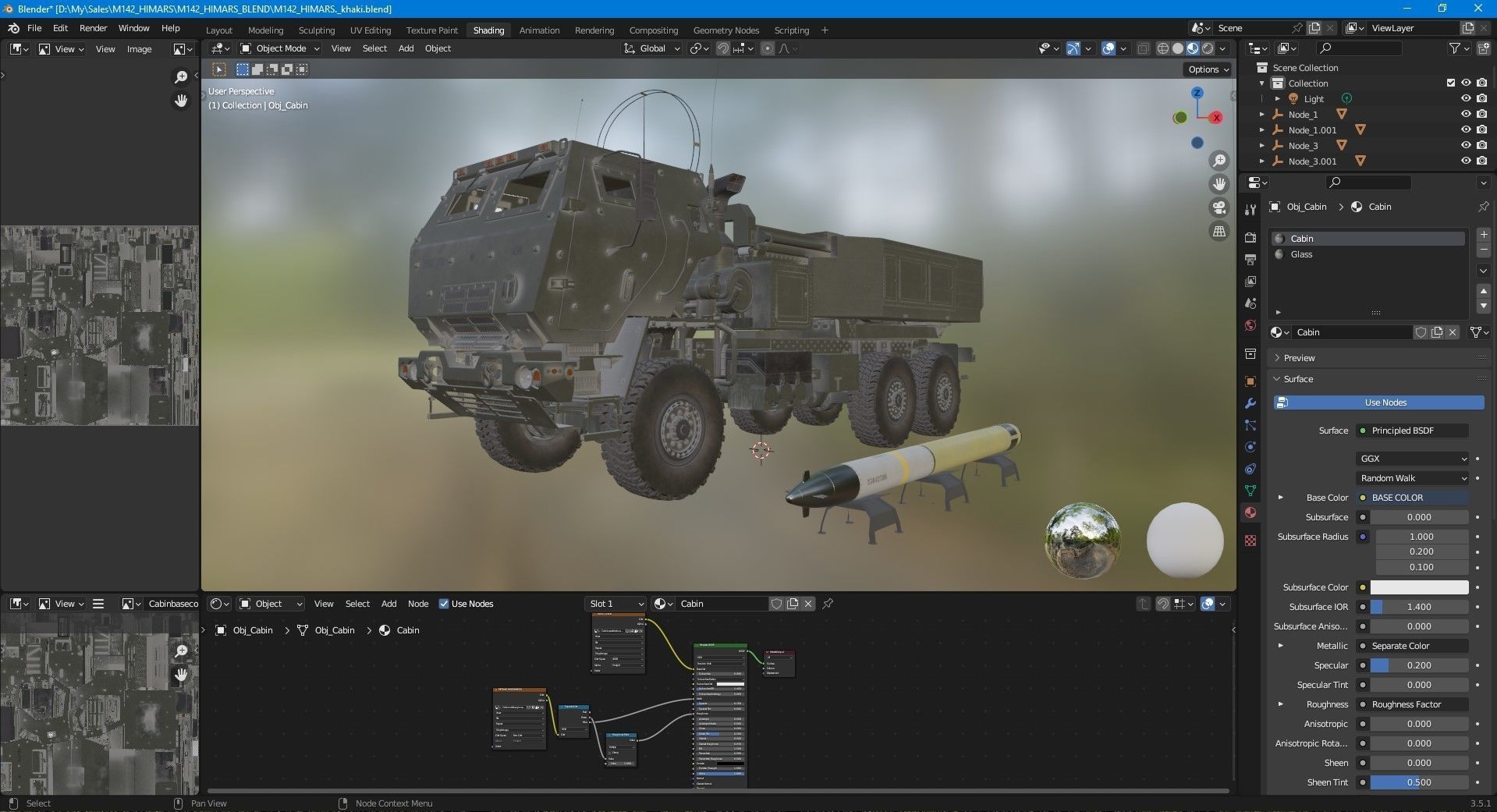
Task: Hide Node_1 in viewport
Action: tap(1466, 114)
